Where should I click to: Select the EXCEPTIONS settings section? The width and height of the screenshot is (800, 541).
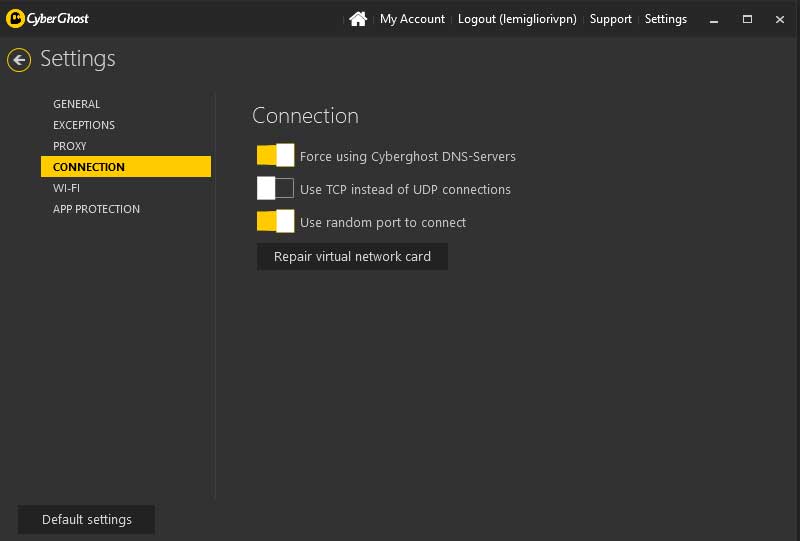[84, 125]
